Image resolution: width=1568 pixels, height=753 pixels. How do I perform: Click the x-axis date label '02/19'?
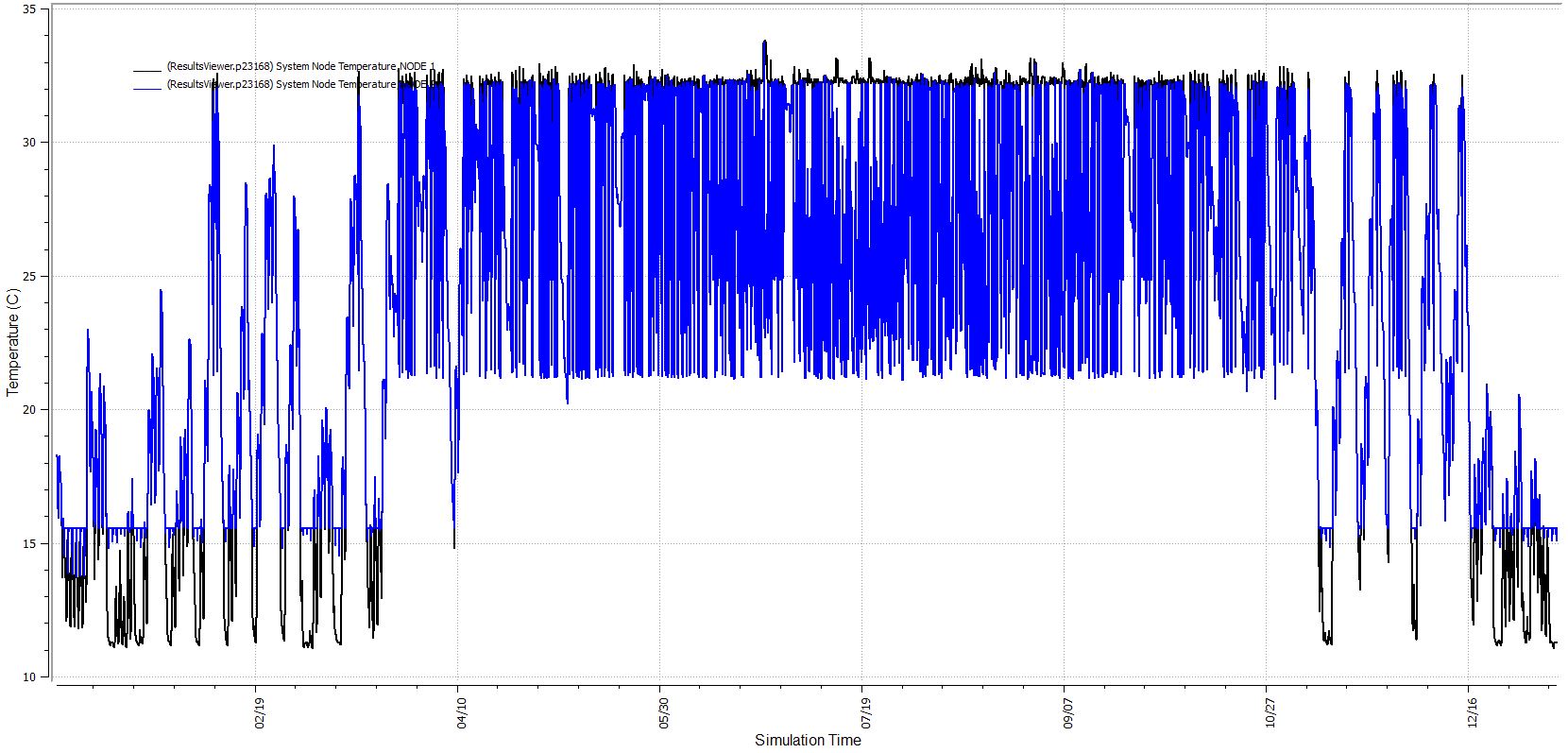[x=260, y=714]
